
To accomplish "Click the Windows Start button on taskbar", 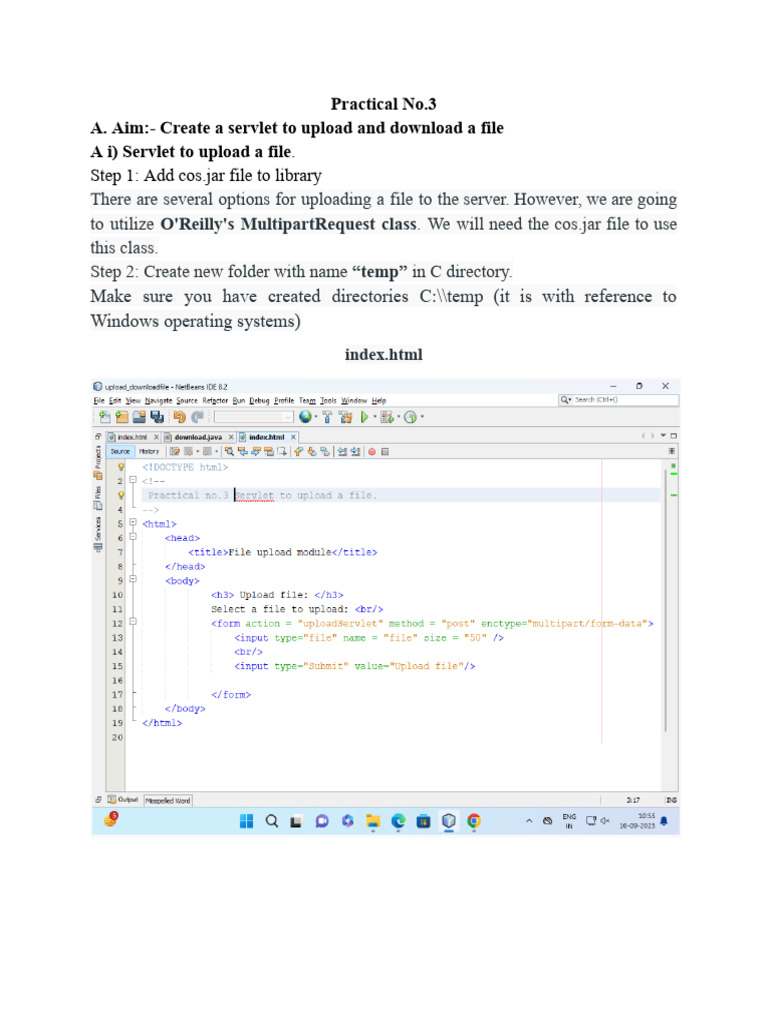I will [246, 821].
